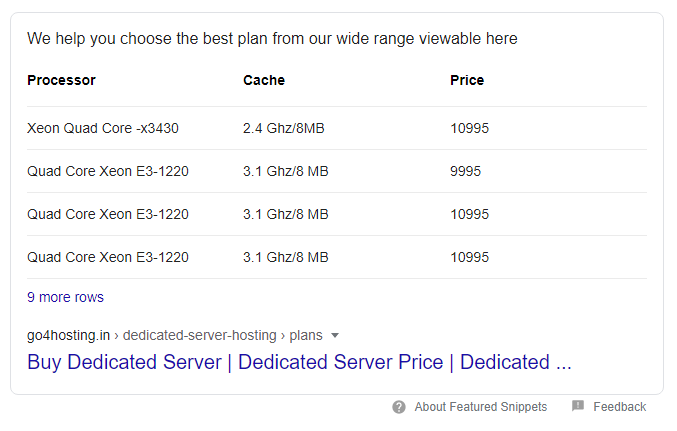Click the About Featured Snippets text
This screenshot has width=677, height=431.
[481, 407]
